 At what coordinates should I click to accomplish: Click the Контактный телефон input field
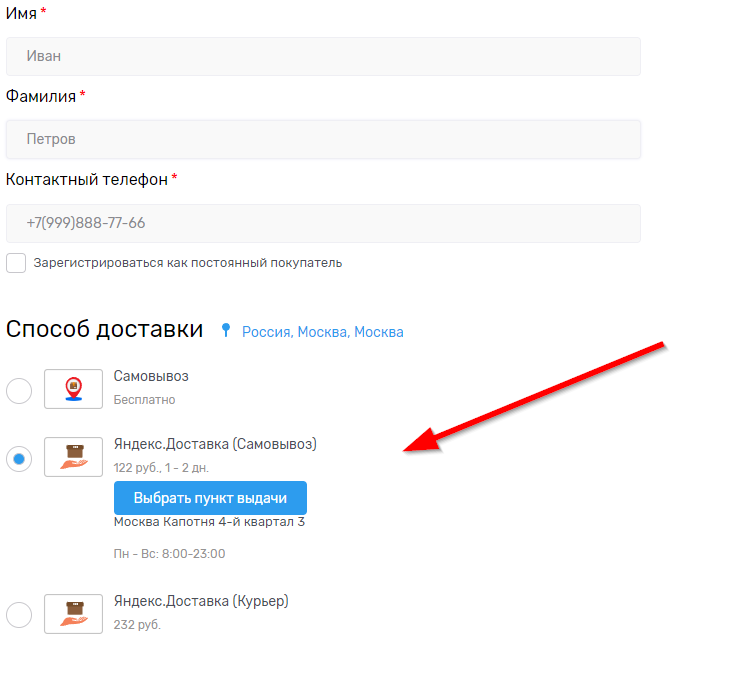click(323, 223)
